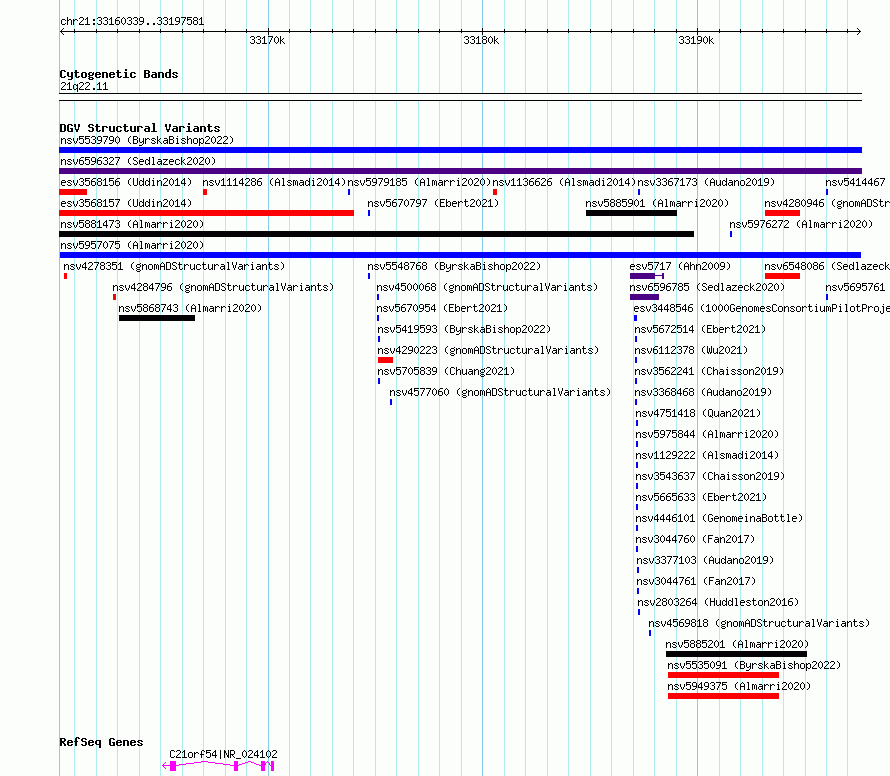Open variant label nsv5539790 (ByrskaBishop2022)
The width and height of the screenshot is (890, 776).
(147, 140)
